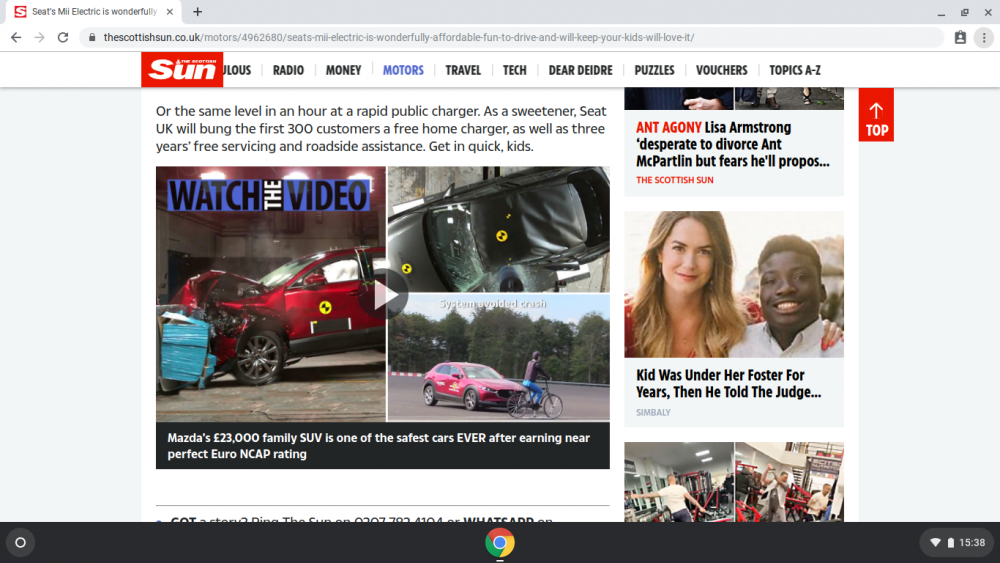This screenshot has width=1000, height=563.
Task: Open the DEAR DEIDRE section
Action: [x=580, y=70]
